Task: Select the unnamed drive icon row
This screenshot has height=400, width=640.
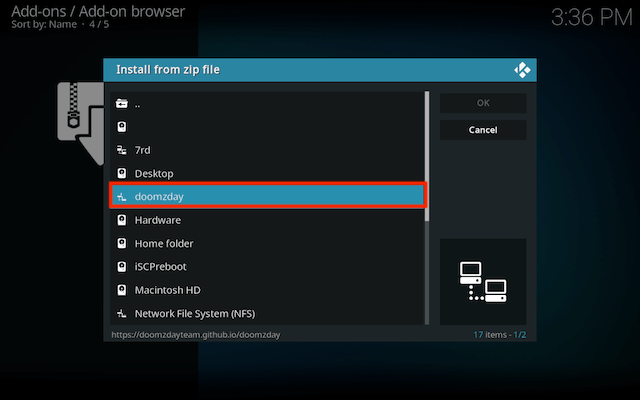Action: click(267, 127)
